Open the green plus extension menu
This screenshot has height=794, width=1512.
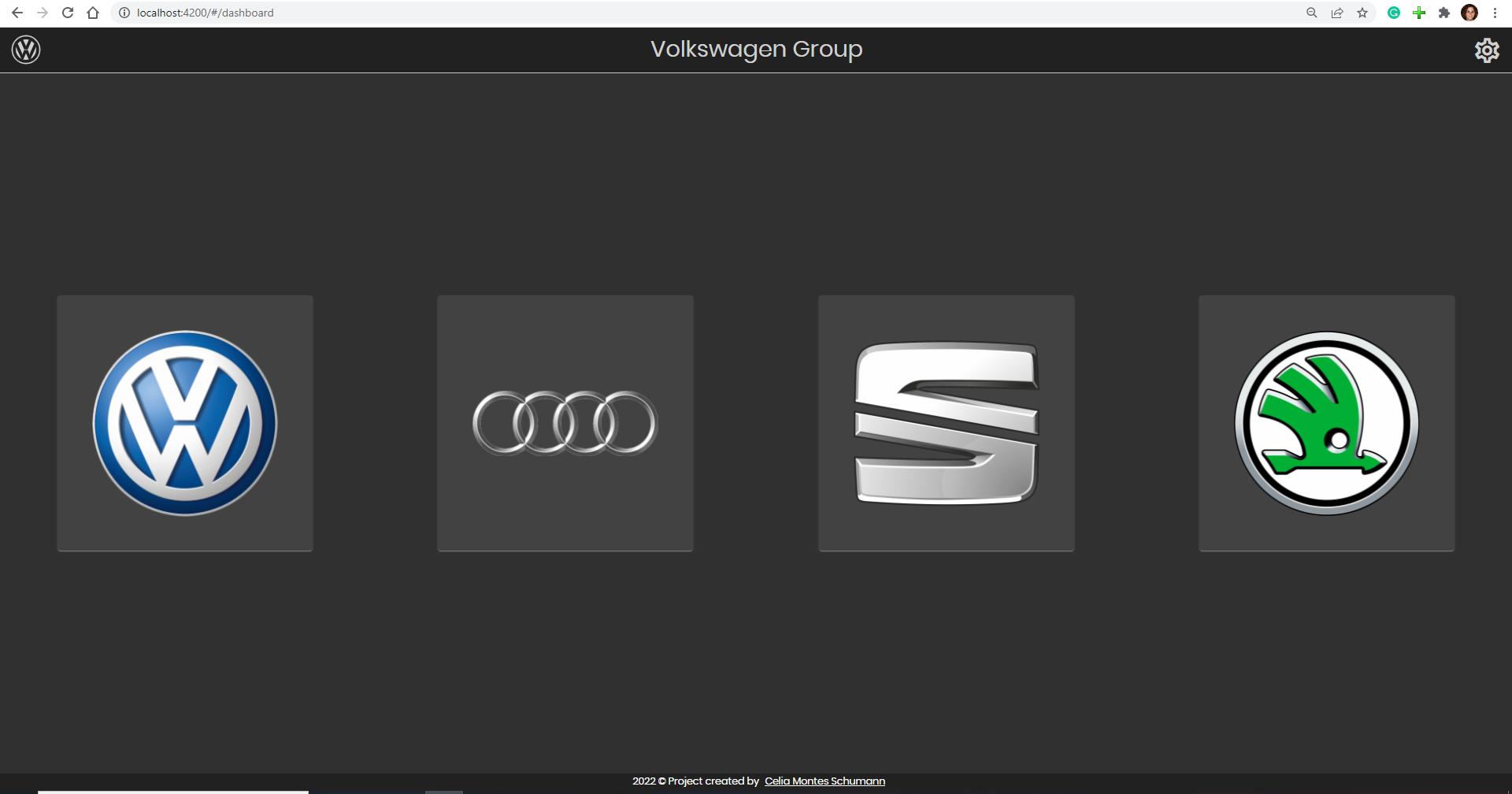point(1419,13)
